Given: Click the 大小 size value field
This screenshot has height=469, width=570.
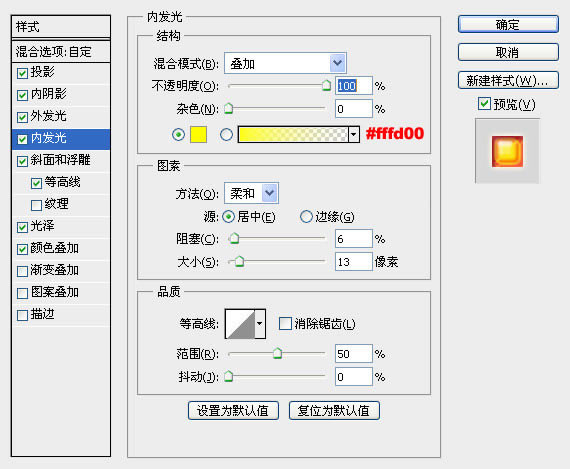Looking at the screenshot, I should (354, 262).
